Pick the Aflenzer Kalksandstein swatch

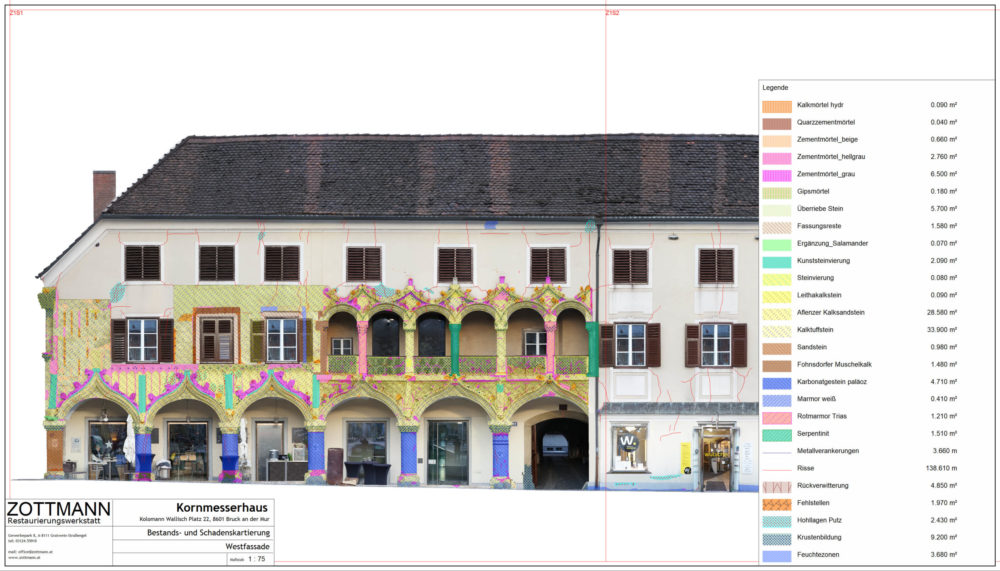(777, 313)
